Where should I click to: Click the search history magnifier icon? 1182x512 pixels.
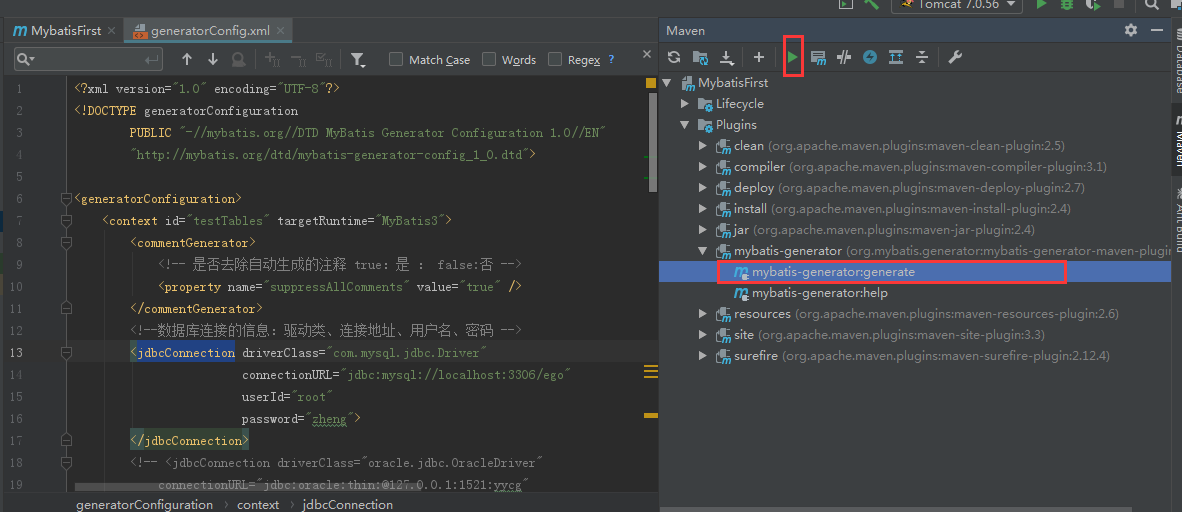(26, 60)
